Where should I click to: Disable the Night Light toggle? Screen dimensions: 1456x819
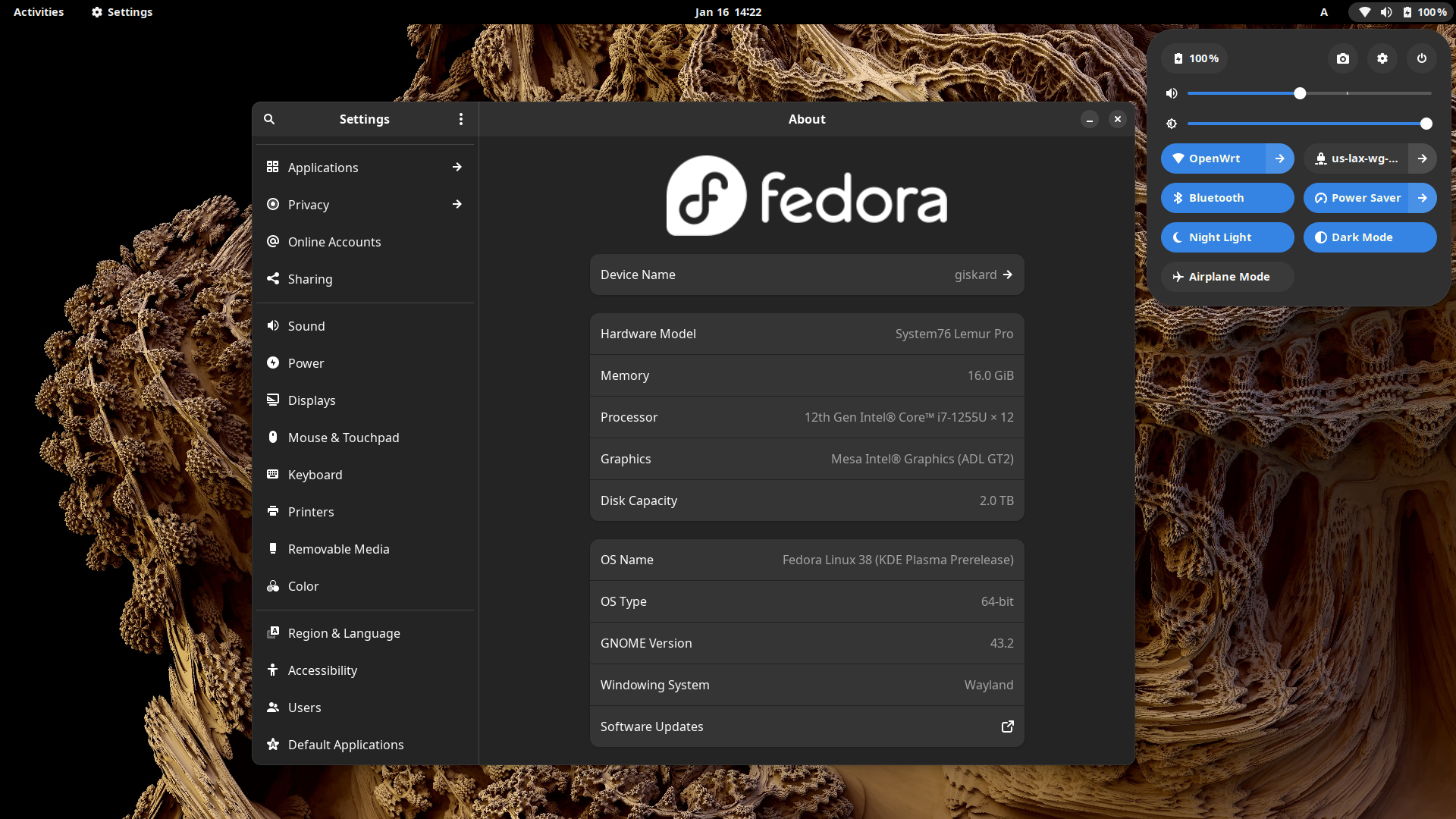pos(1226,237)
